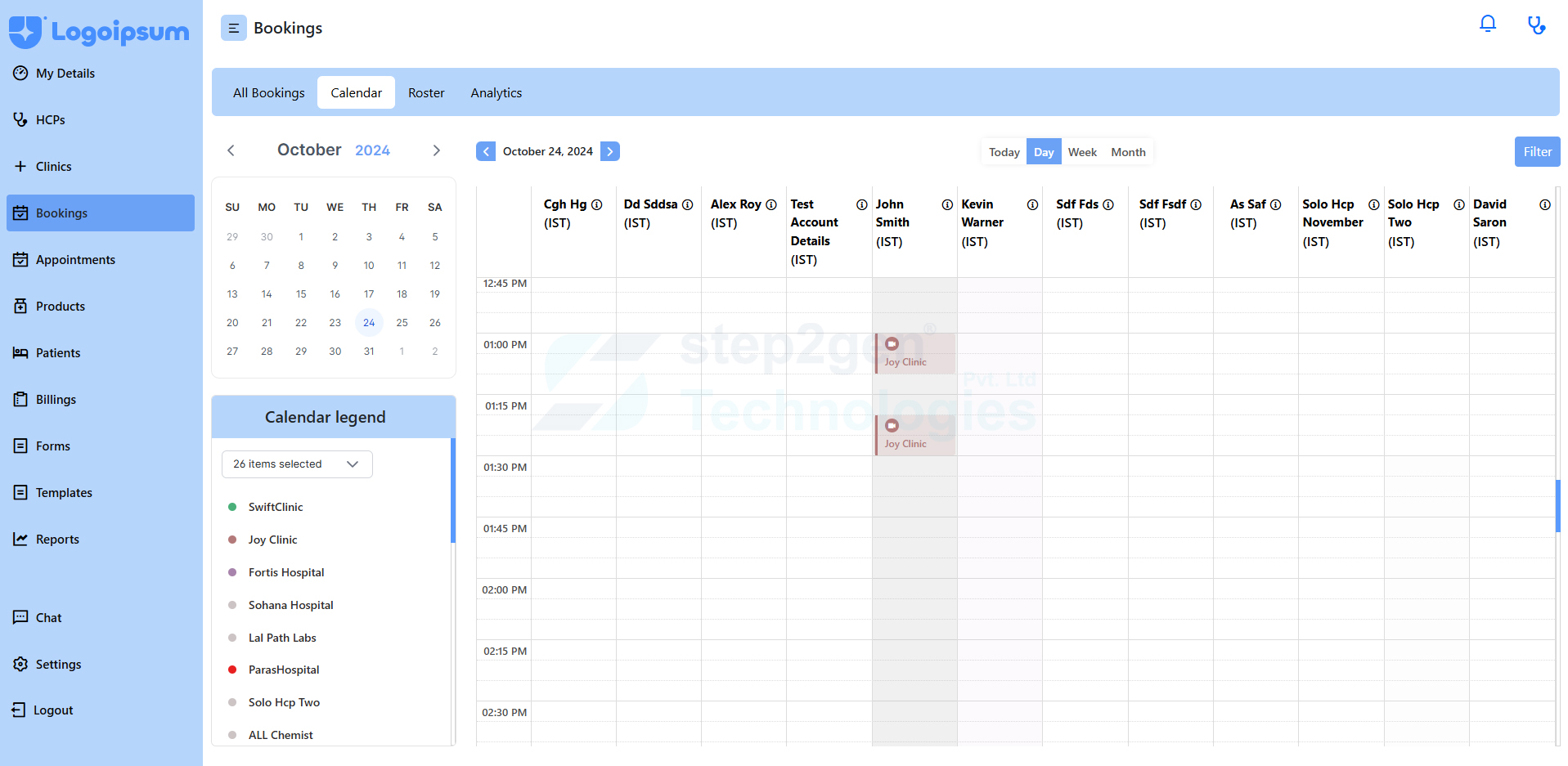Open Patients section
1568x766 pixels.
101,353
